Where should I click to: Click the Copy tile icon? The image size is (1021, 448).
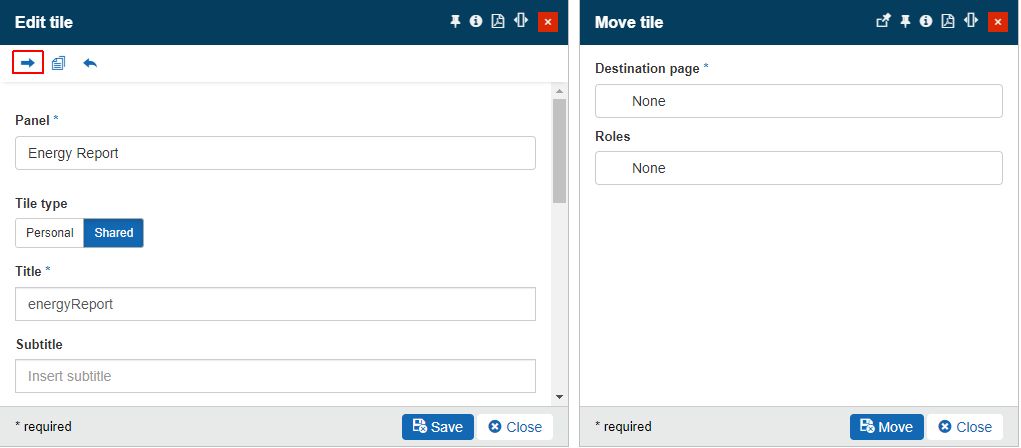click(x=59, y=63)
